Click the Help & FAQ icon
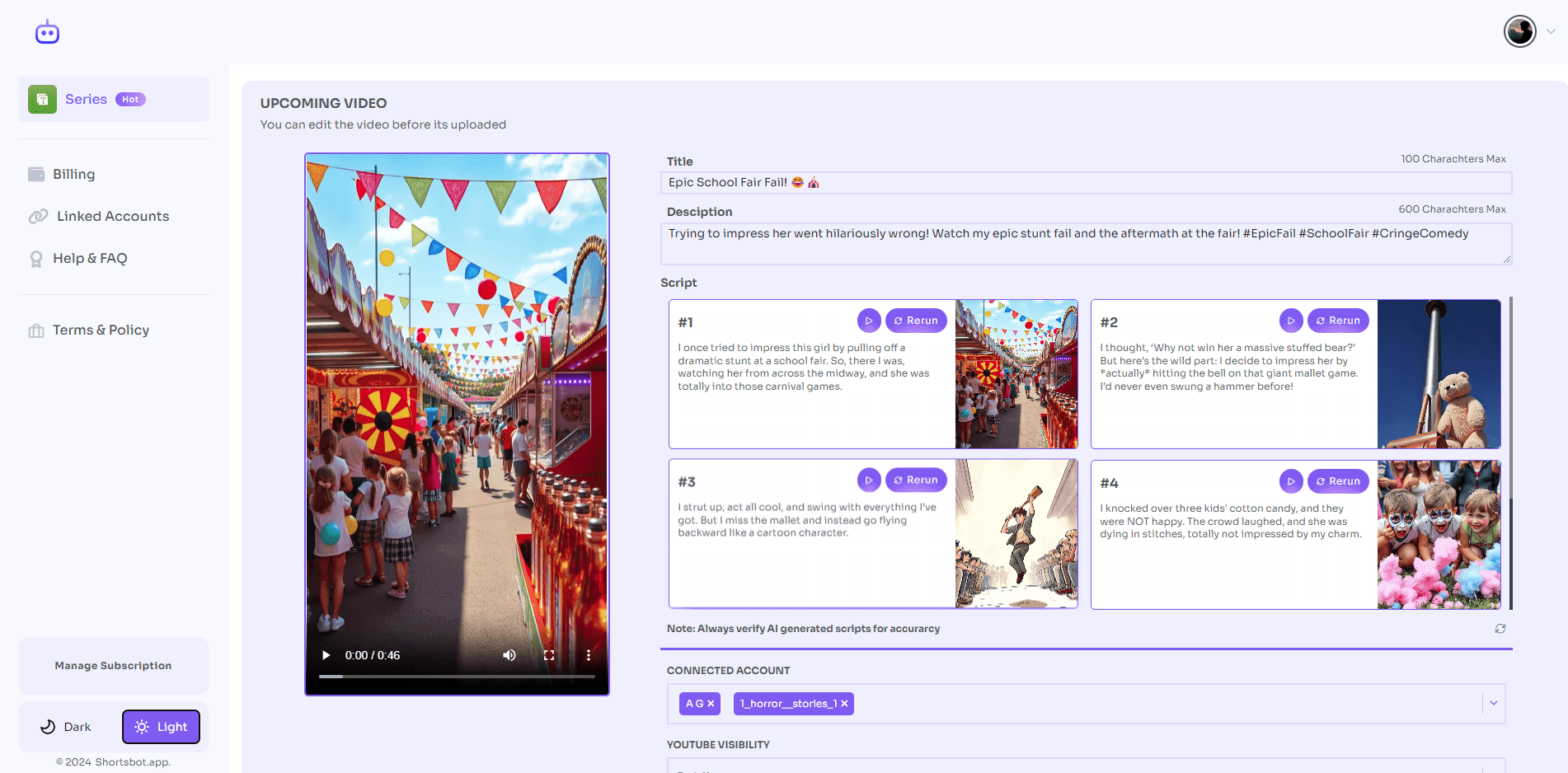 (36, 259)
